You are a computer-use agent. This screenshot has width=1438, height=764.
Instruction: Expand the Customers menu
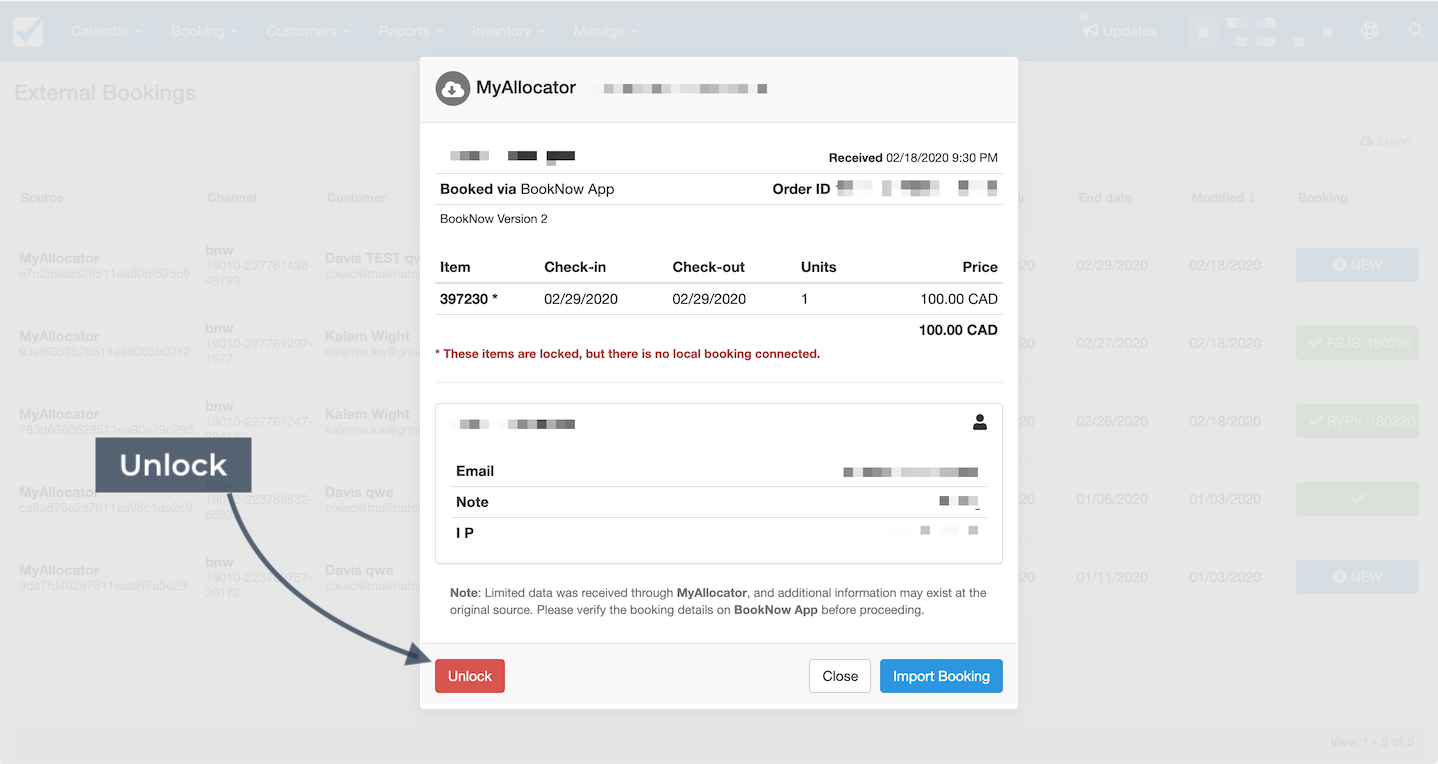point(308,31)
